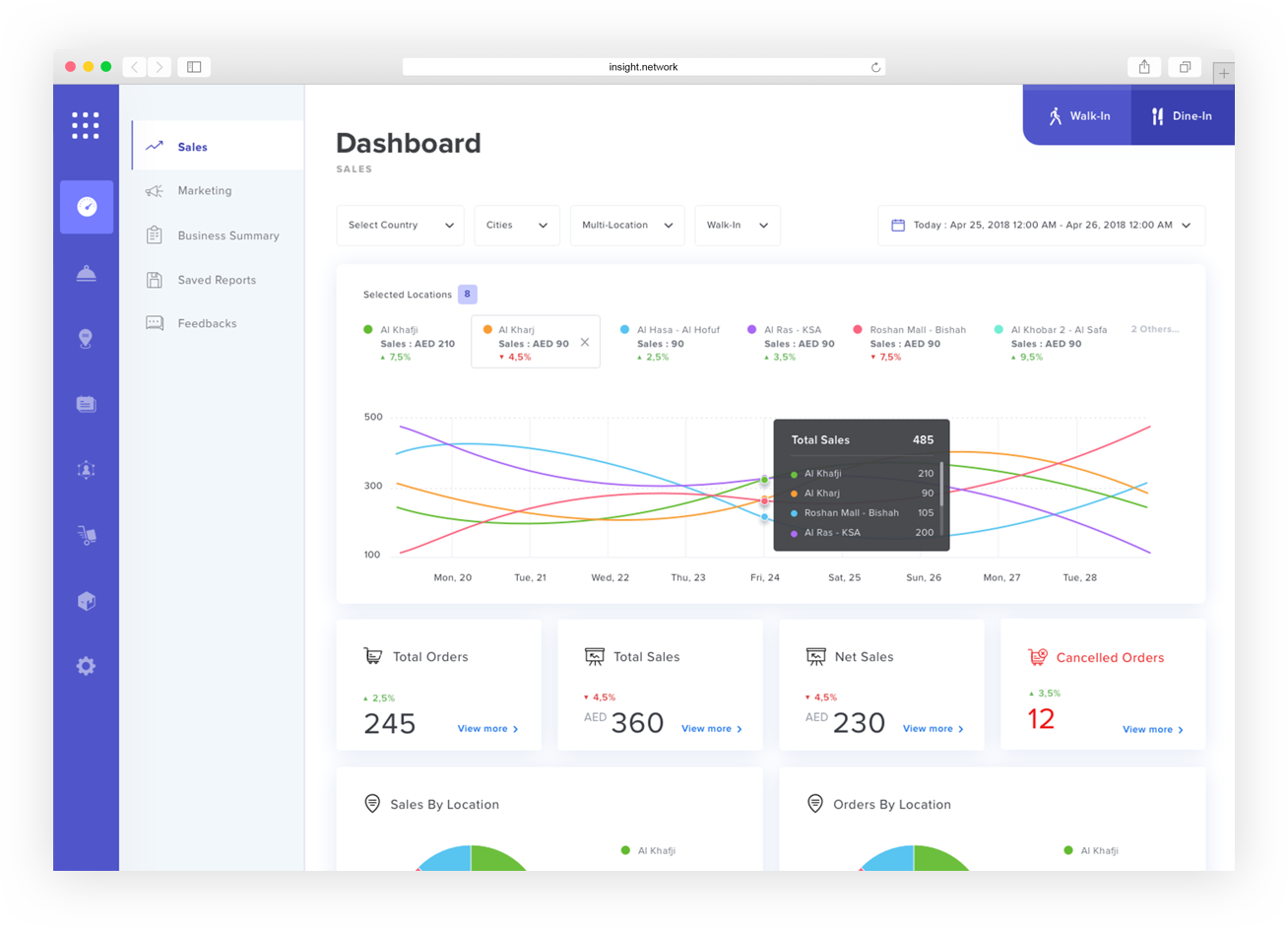1288x928 pixels.
Task: Click the Business Summary clipboard icon
Action: coord(155,235)
